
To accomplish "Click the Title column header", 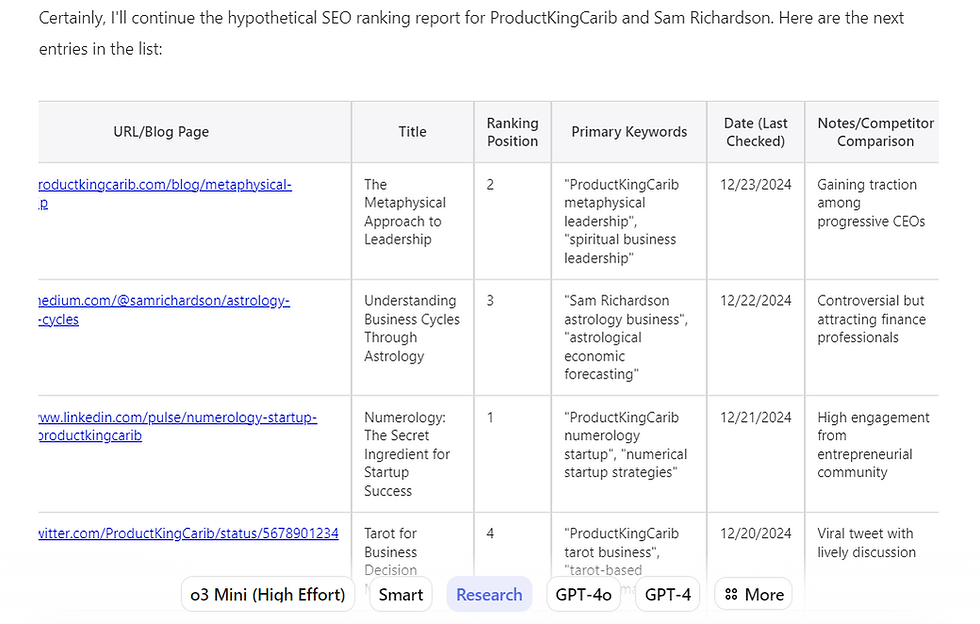I will point(412,132).
